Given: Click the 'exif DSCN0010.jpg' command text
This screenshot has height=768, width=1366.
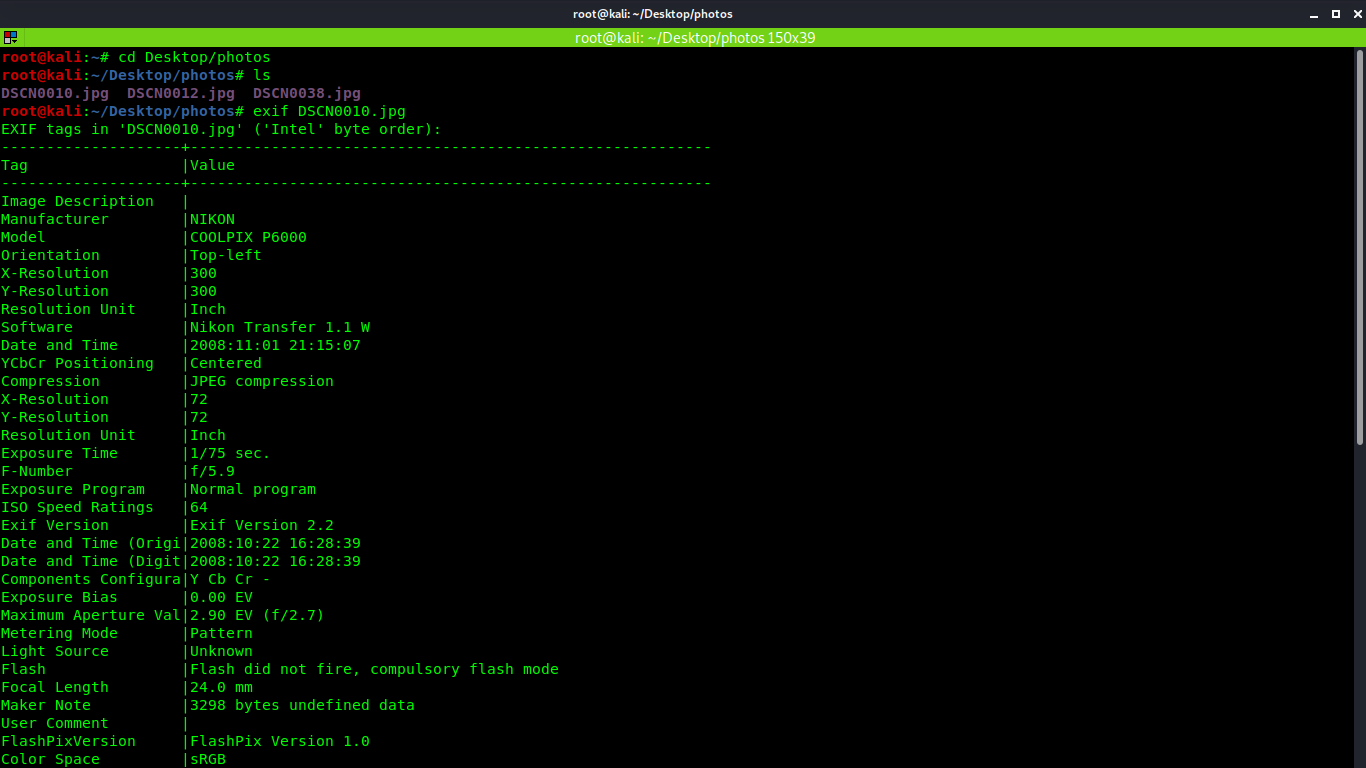Looking at the screenshot, I should pos(329,111).
